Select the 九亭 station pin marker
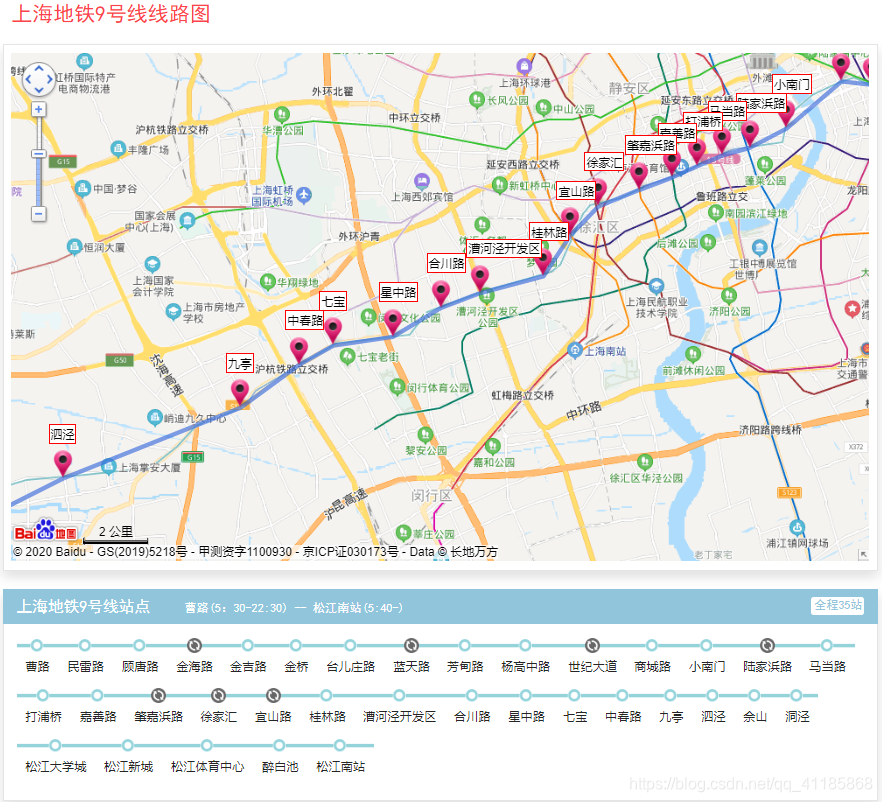 pyautogui.click(x=240, y=391)
